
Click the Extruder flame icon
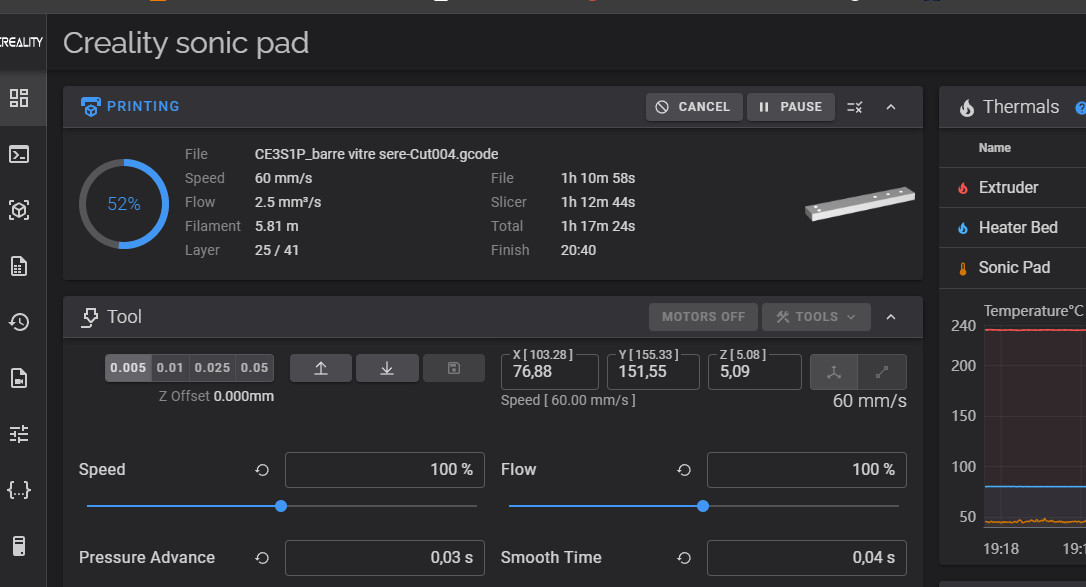pos(963,188)
